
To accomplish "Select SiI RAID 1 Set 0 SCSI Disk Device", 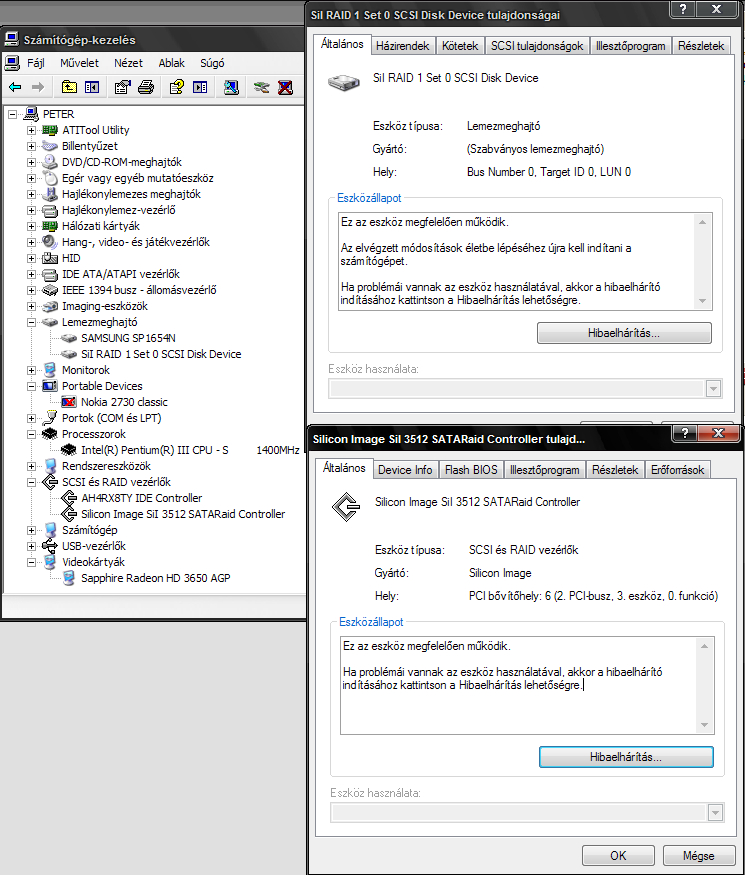I will tap(161, 354).
